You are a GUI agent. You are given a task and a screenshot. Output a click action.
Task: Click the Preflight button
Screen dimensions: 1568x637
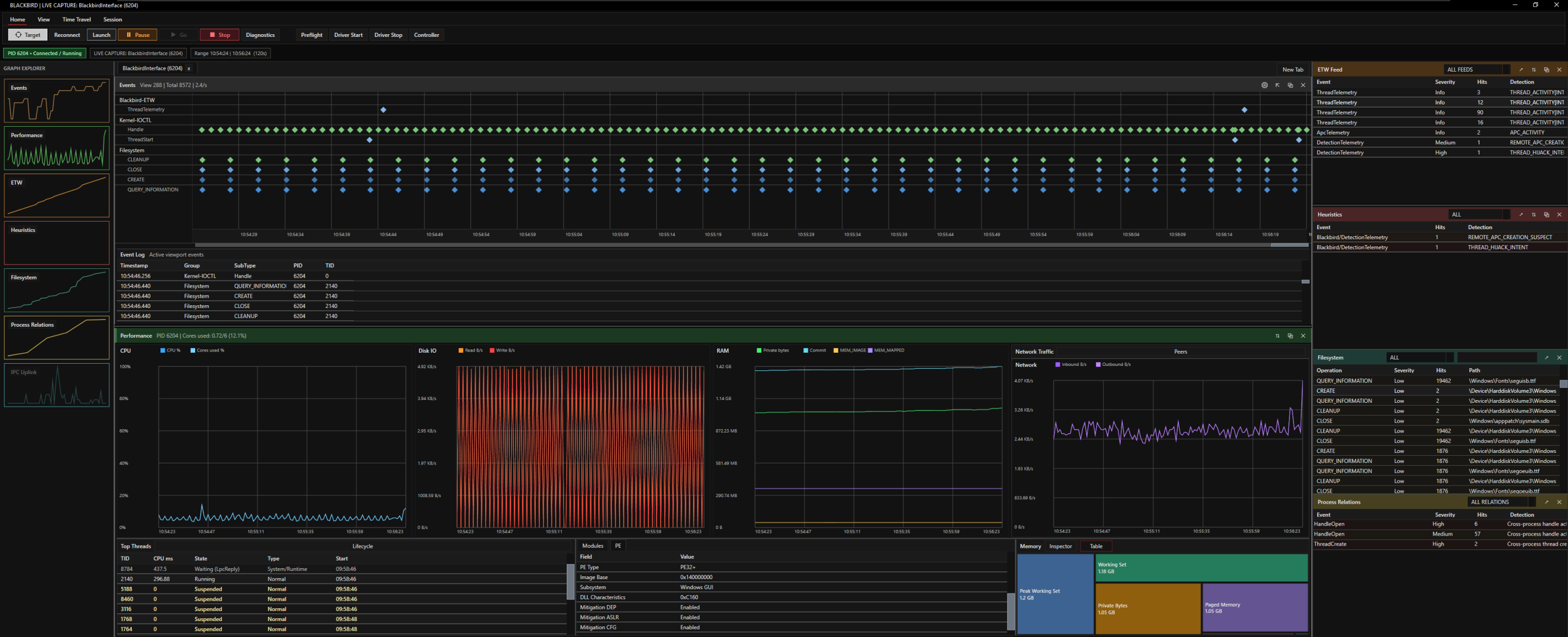(311, 35)
